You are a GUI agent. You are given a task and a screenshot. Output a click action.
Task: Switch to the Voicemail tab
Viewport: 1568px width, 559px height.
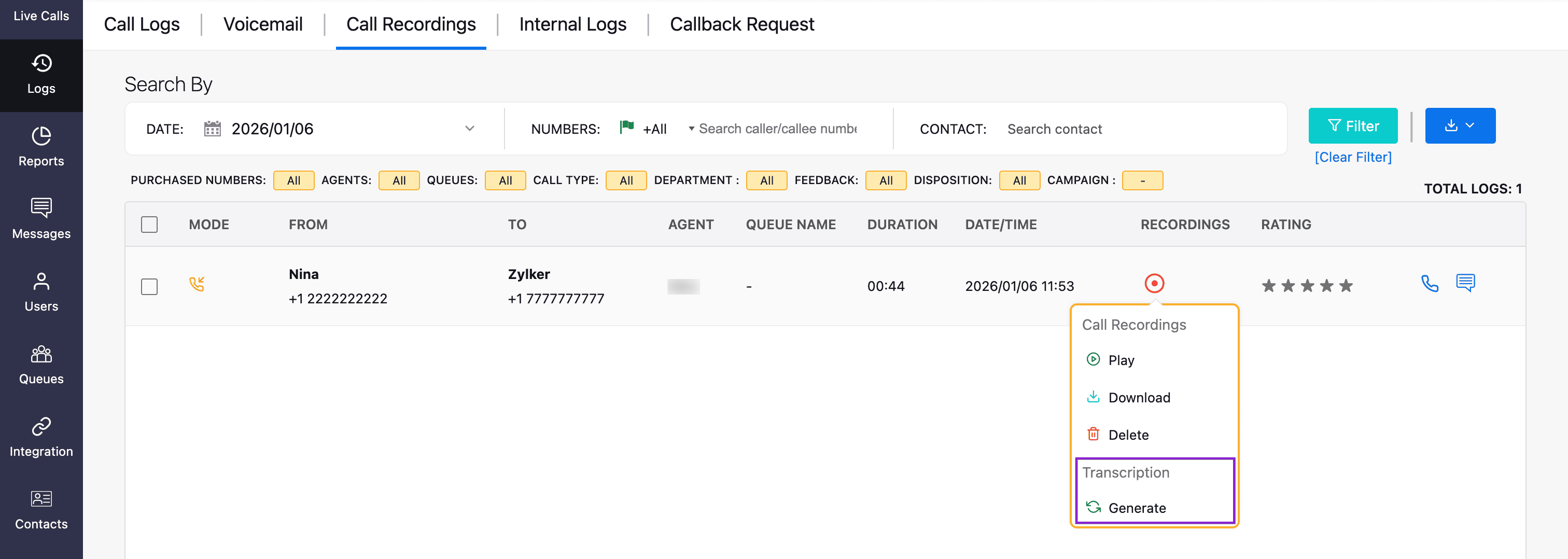263,24
